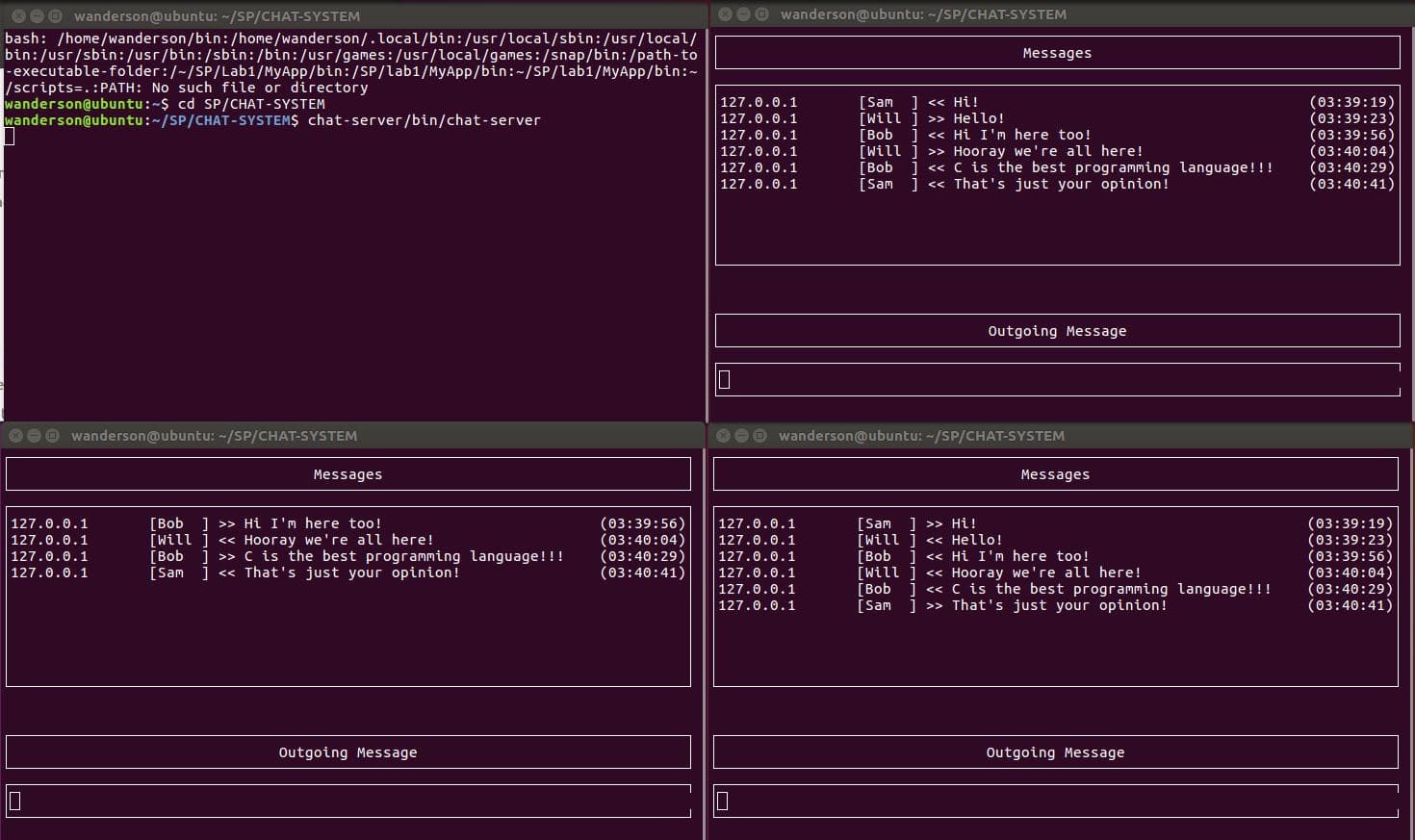Click timestamp (03:39:56) in the bottom-left window
This screenshot has width=1415, height=840.
pyautogui.click(x=642, y=523)
